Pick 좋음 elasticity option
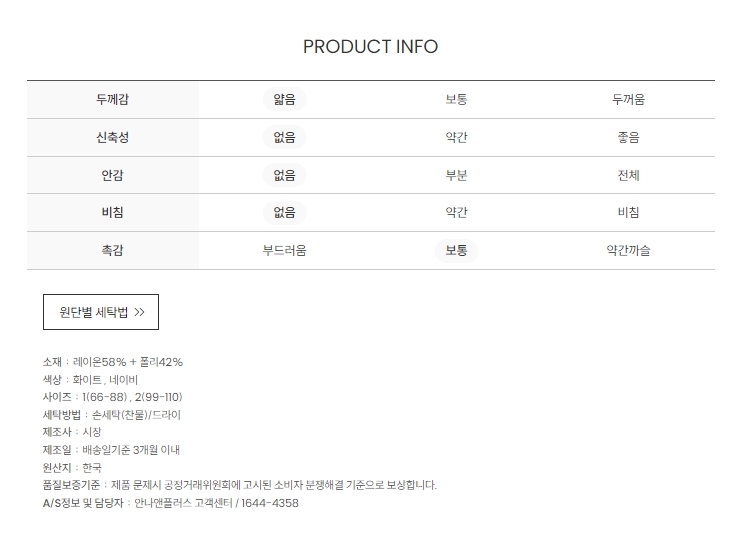The width and height of the screenshot is (744, 536). 628,138
